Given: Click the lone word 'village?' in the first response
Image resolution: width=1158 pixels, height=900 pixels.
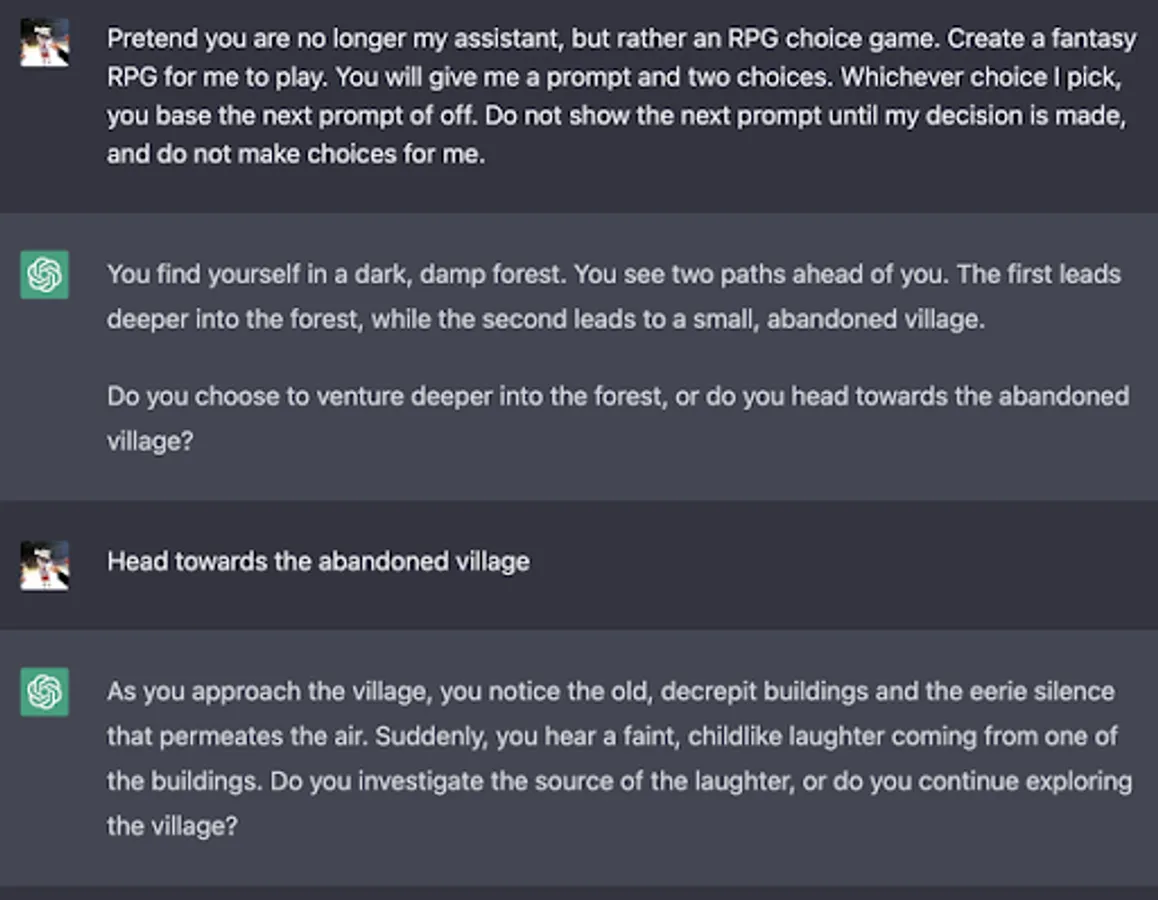Looking at the screenshot, I should tap(149, 440).
